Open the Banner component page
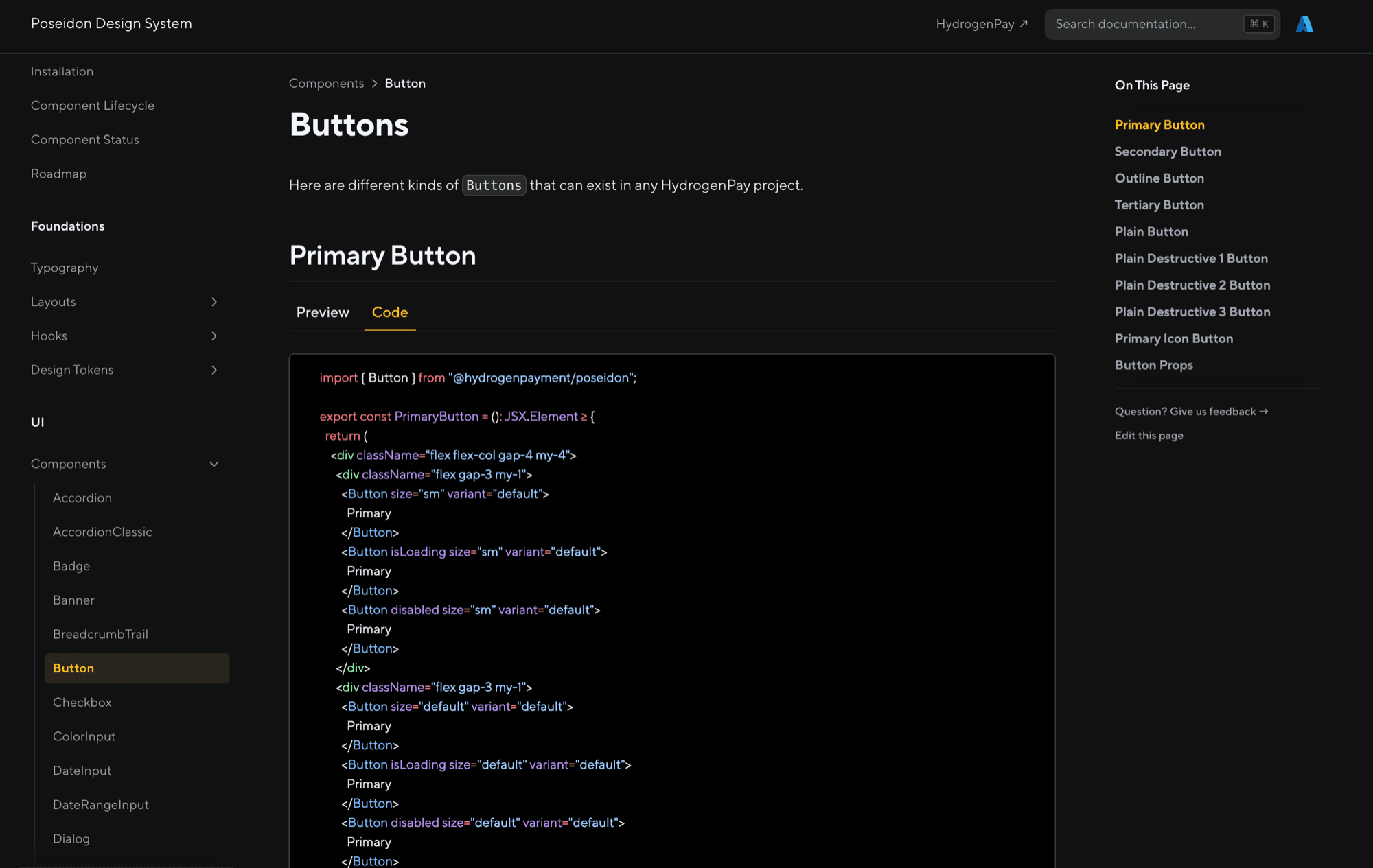1373x868 pixels. click(x=73, y=600)
